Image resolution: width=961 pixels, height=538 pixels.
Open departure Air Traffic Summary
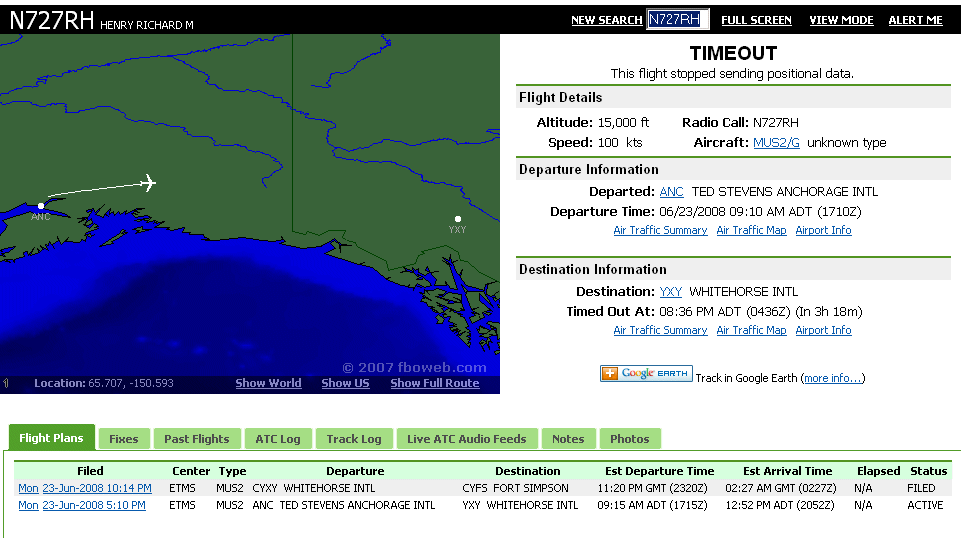click(660, 230)
